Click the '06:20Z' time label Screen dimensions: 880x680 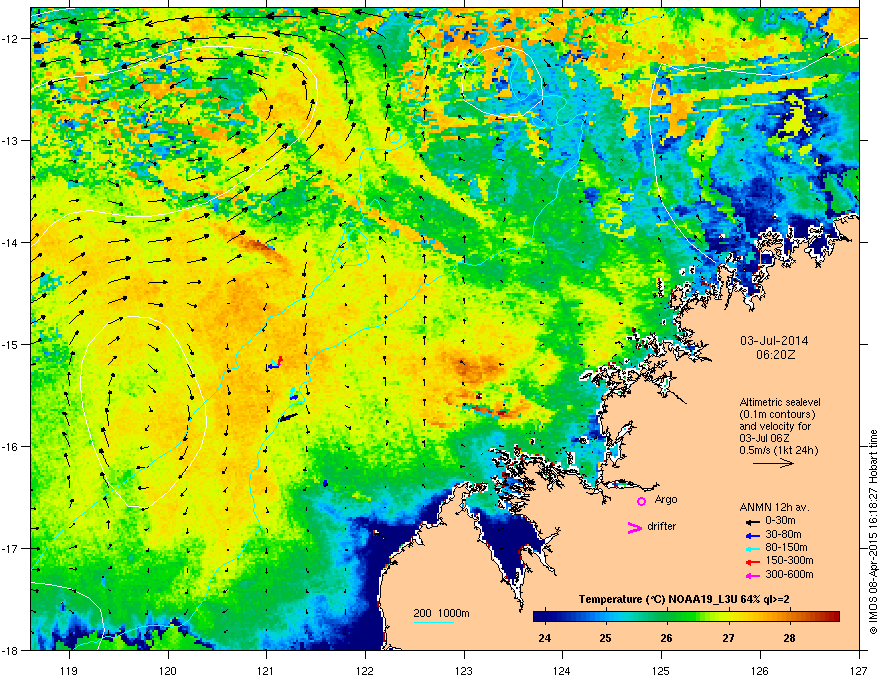[775, 355]
